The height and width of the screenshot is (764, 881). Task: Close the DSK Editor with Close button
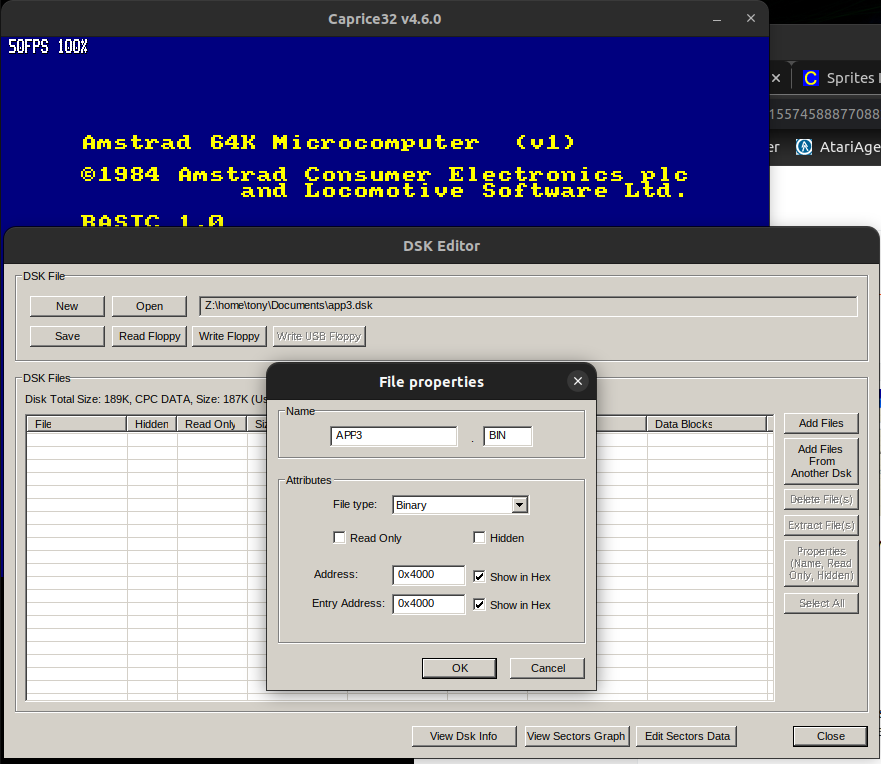click(830, 736)
